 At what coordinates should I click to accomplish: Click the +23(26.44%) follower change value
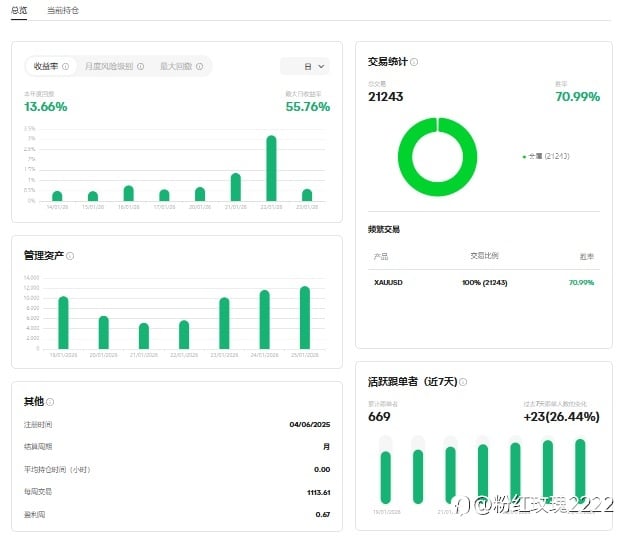(x=561, y=417)
